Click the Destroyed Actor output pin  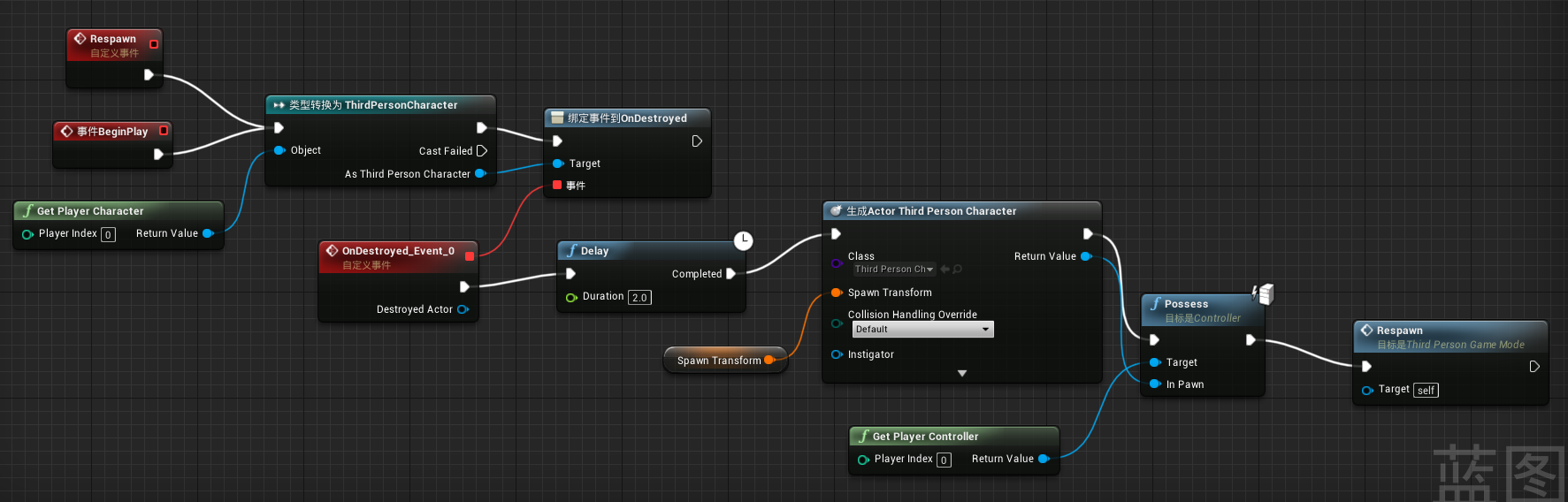463,309
